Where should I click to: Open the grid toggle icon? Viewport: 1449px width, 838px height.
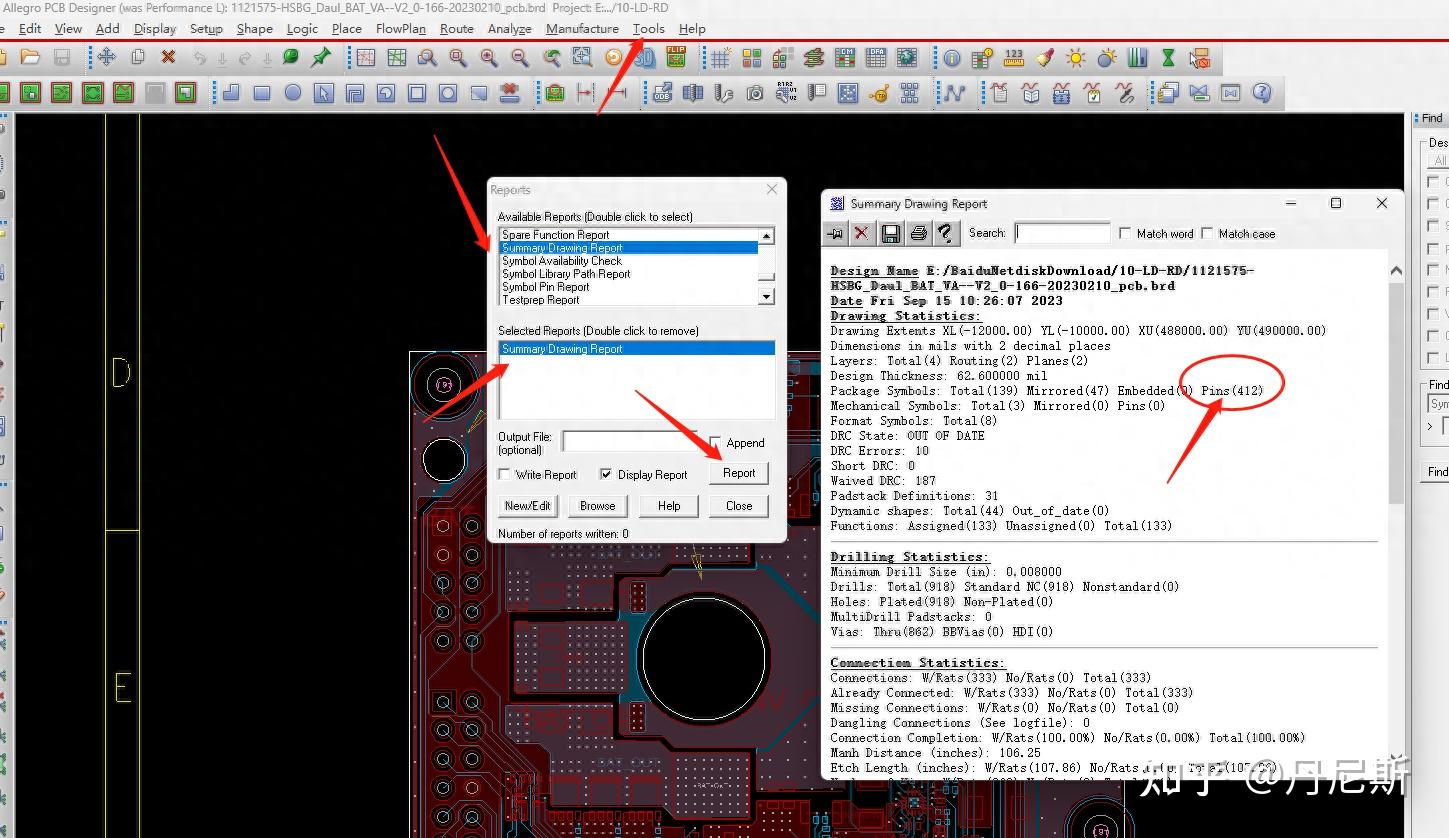click(720, 58)
